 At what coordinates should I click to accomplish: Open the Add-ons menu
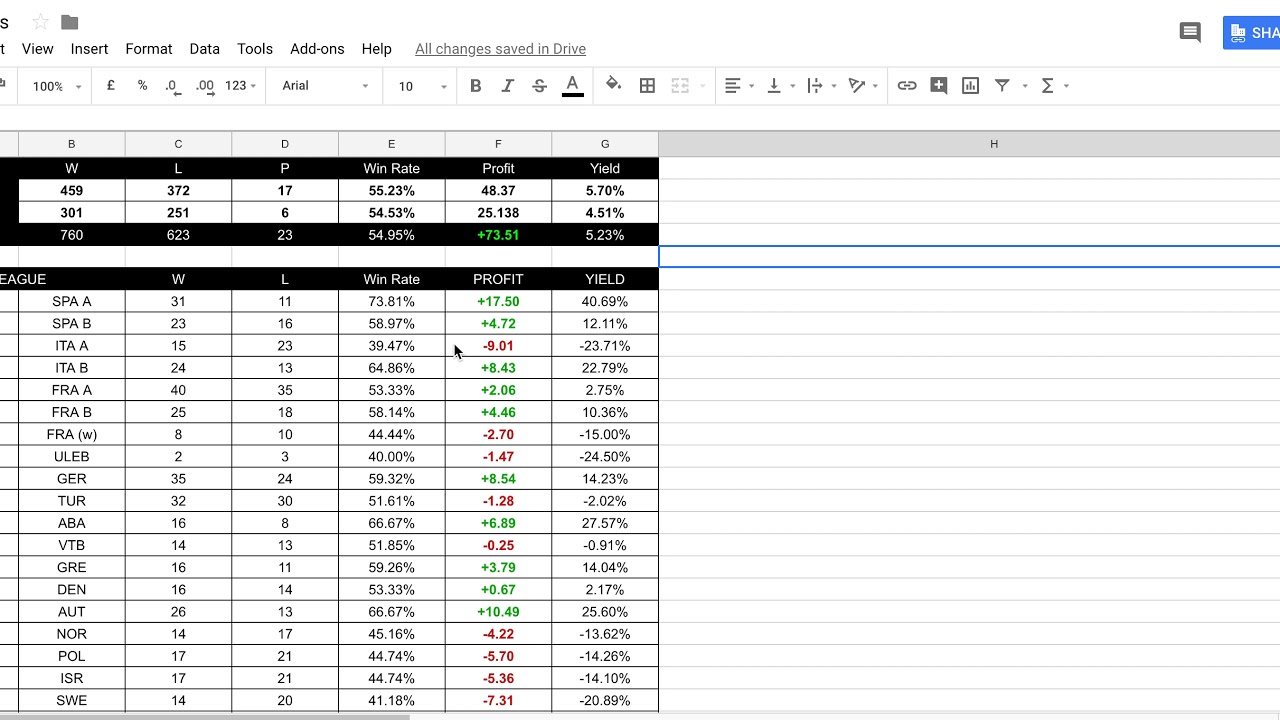click(317, 48)
